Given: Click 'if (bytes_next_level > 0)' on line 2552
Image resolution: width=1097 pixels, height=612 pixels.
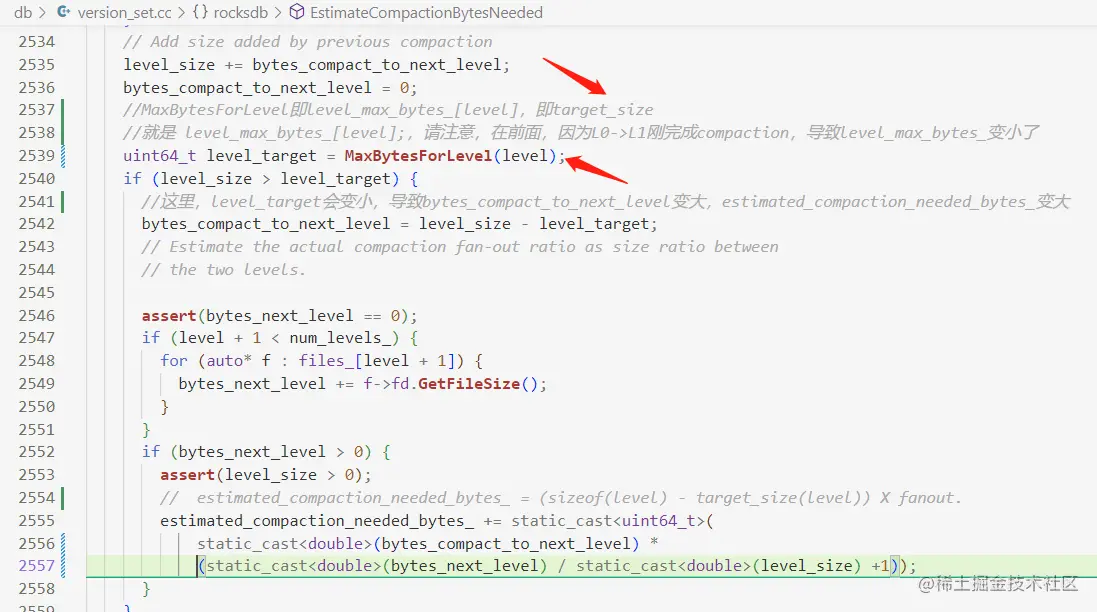Looking at the screenshot, I should click(x=266, y=452).
